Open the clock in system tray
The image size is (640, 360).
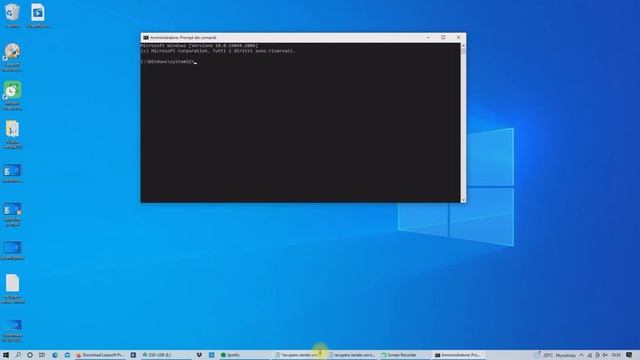[x=616, y=355]
